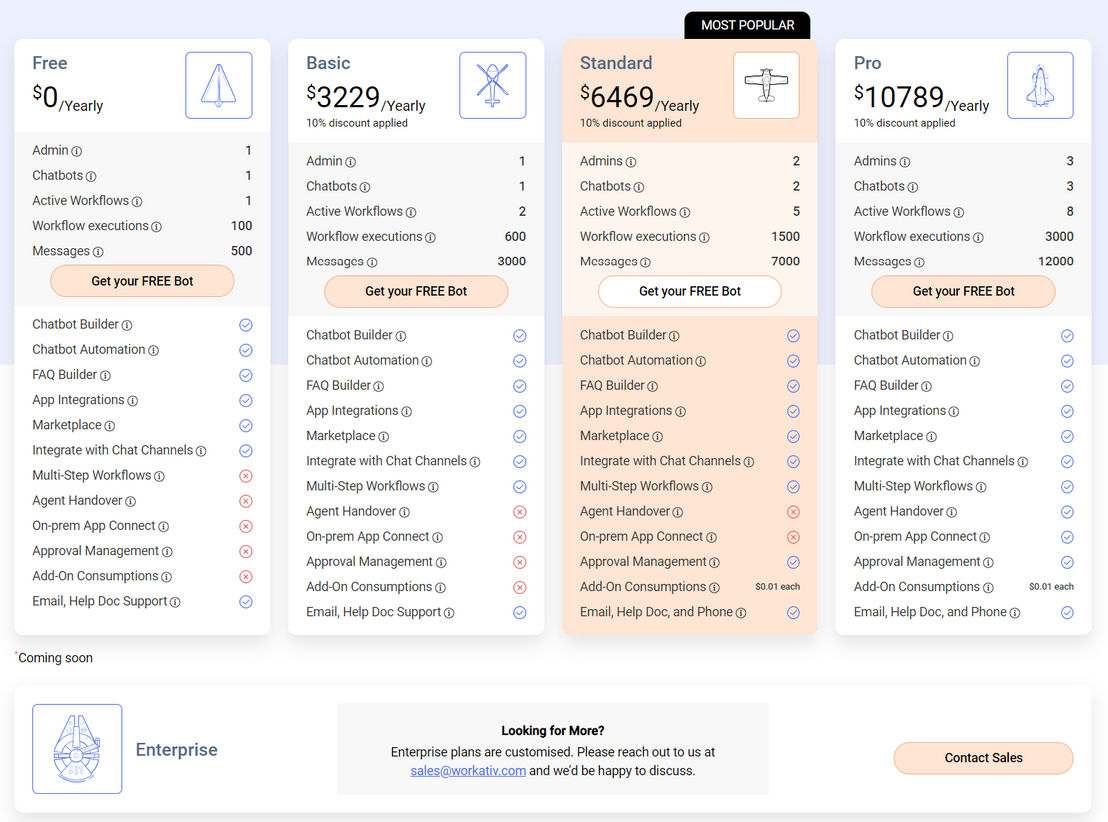Click '$0.01 each' in Standard plan
Viewport: 1108px width, 822px height.
pos(777,587)
